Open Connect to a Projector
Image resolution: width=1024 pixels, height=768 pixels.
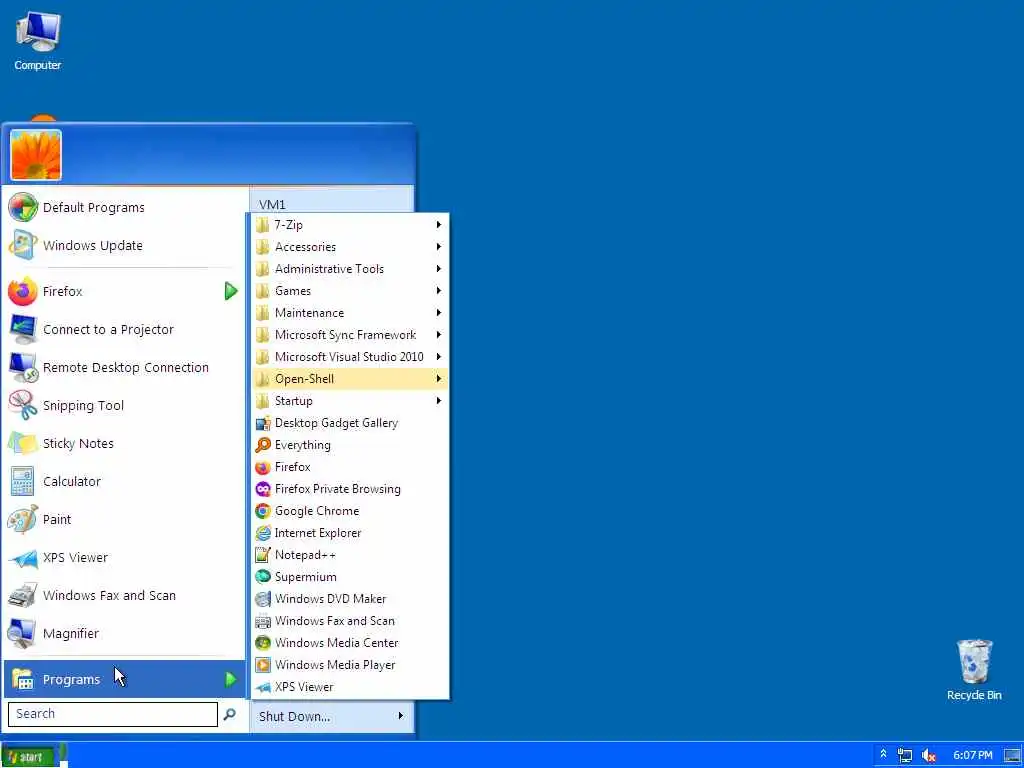pos(123,329)
